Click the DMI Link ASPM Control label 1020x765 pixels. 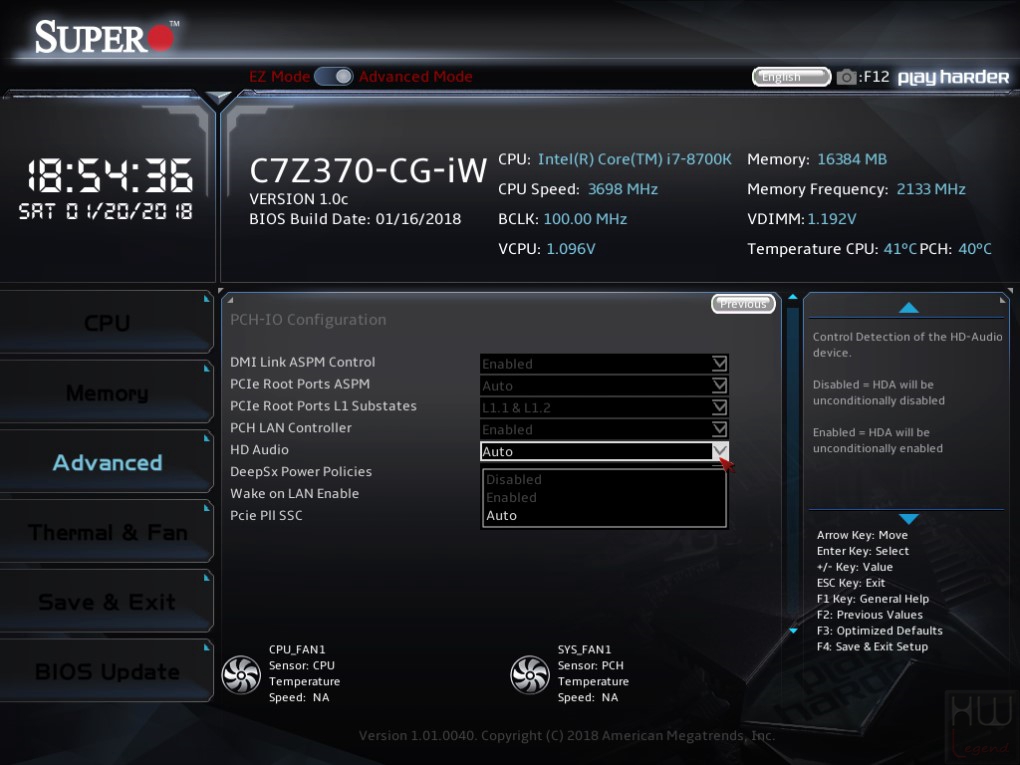(x=302, y=362)
